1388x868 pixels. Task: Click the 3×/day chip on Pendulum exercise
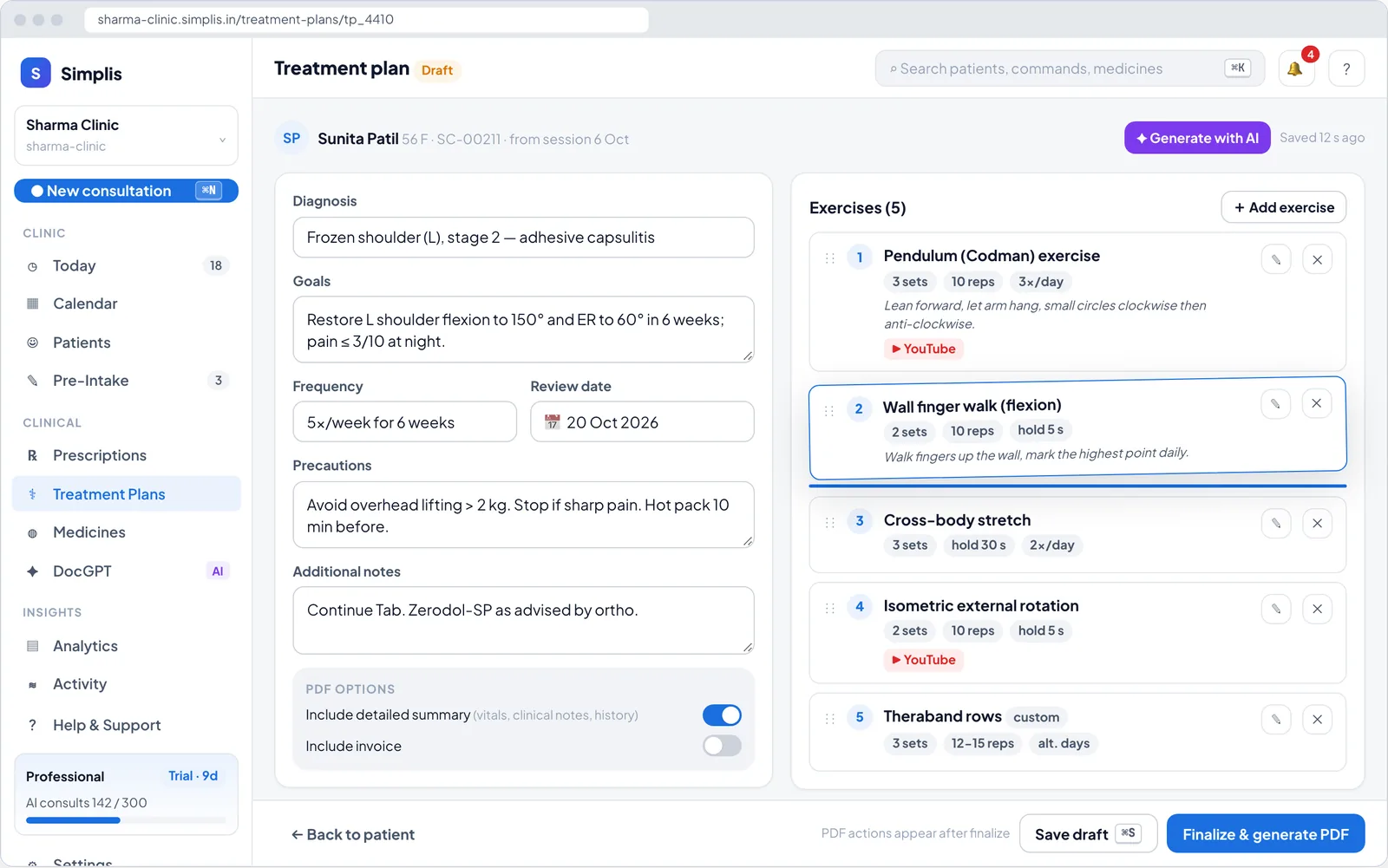point(1041,282)
